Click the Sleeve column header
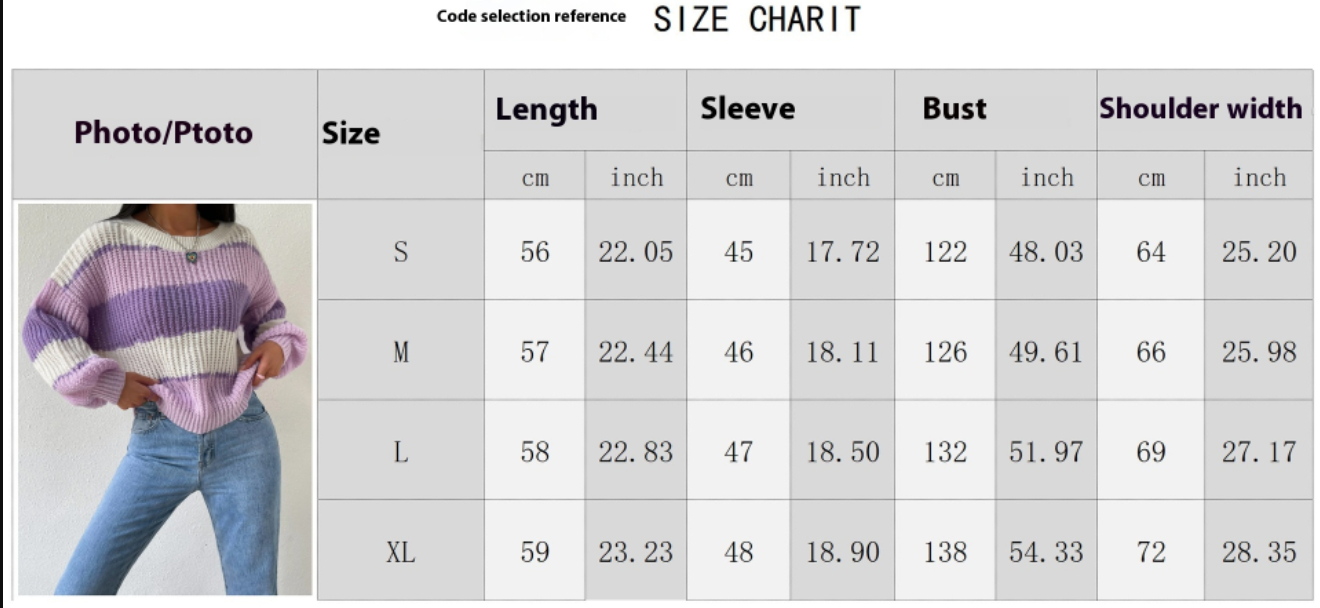Image resolution: width=1320 pixels, height=608 pixels. [748, 109]
